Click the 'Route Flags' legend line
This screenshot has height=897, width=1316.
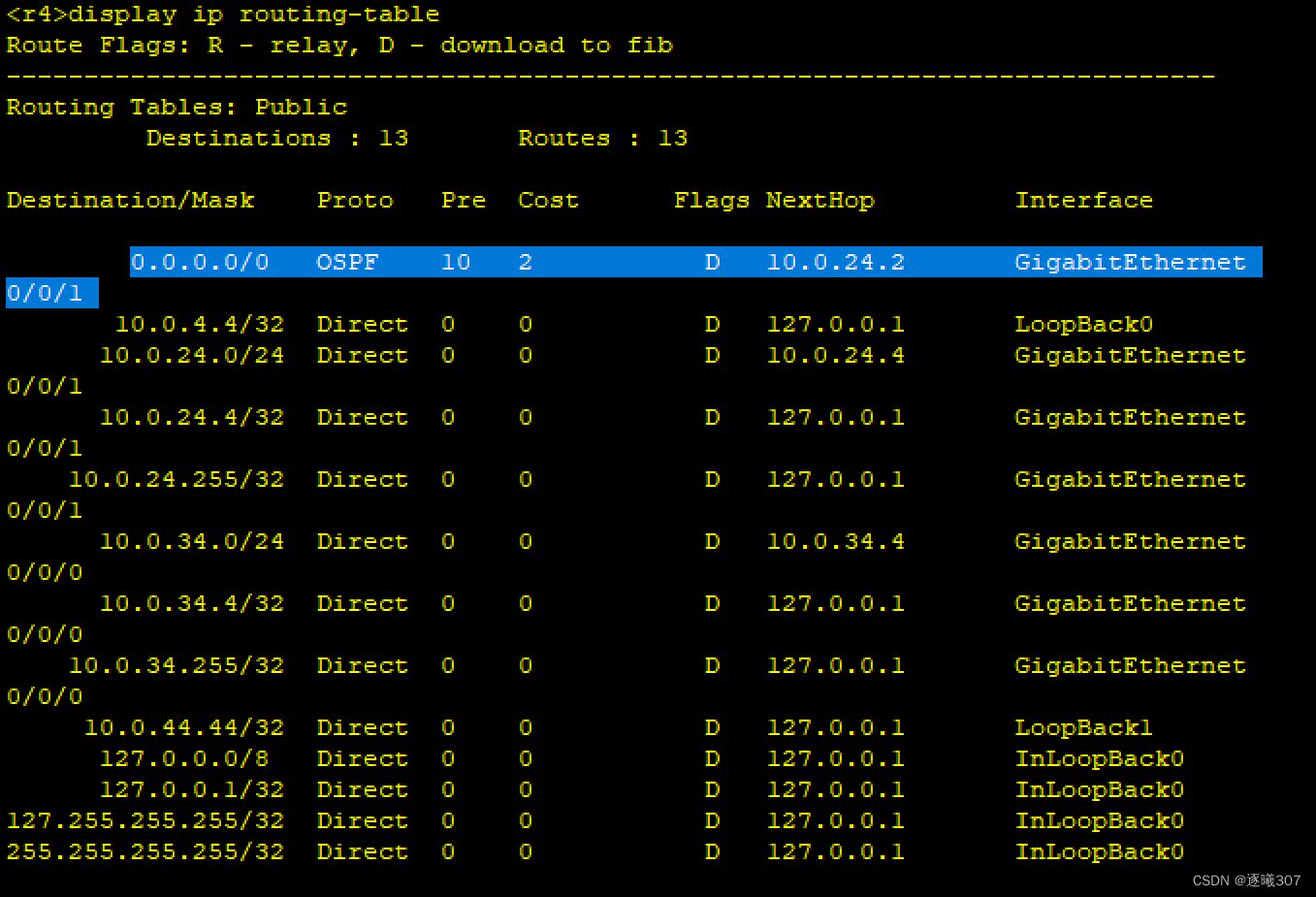(x=339, y=46)
